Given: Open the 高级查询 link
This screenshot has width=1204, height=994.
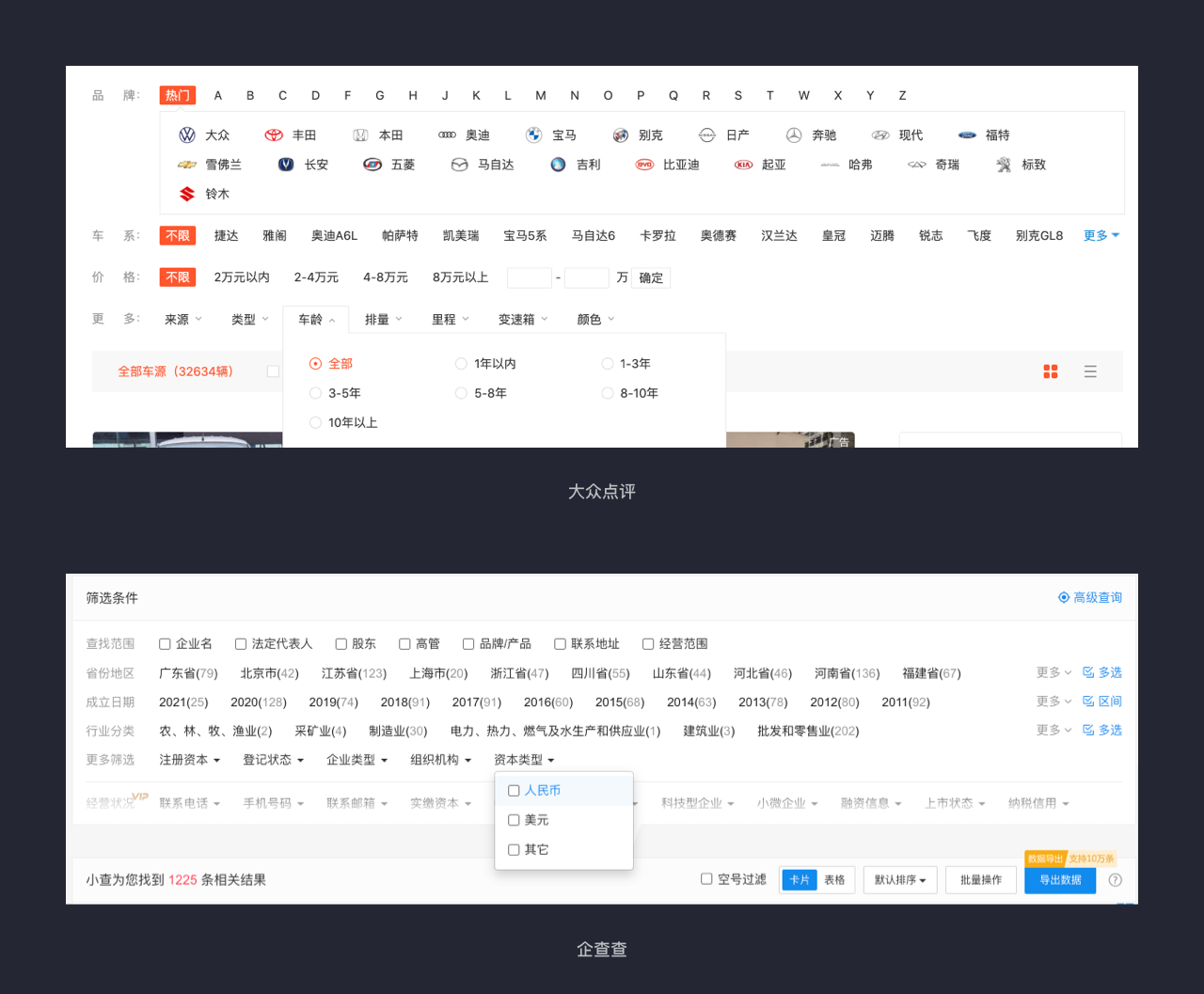Looking at the screenshot, I should point(1090,598).
